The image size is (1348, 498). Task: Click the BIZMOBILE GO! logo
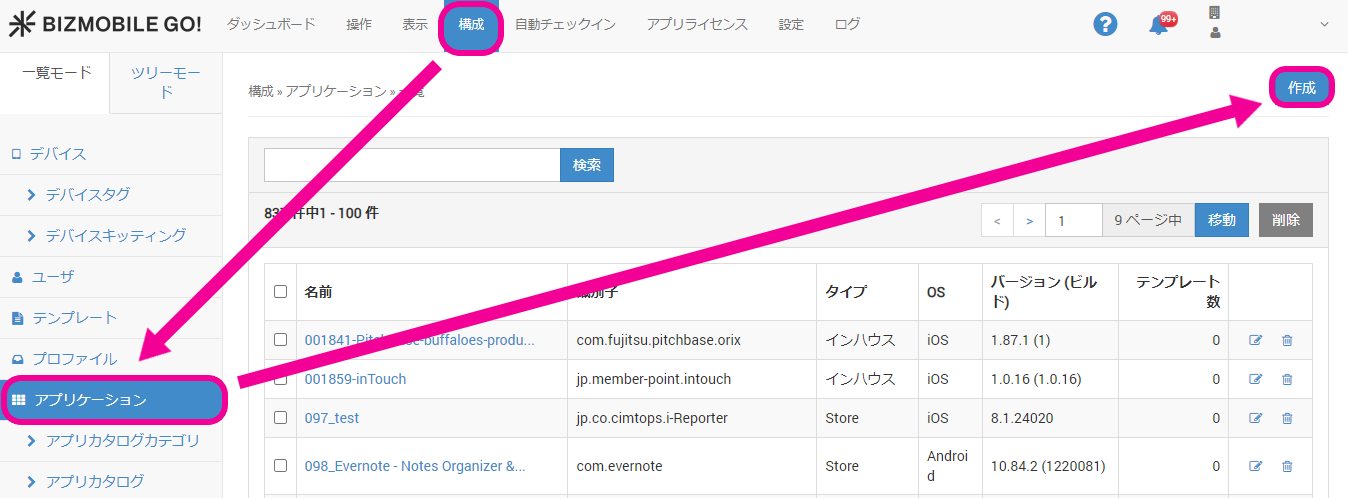coord(105,24)
